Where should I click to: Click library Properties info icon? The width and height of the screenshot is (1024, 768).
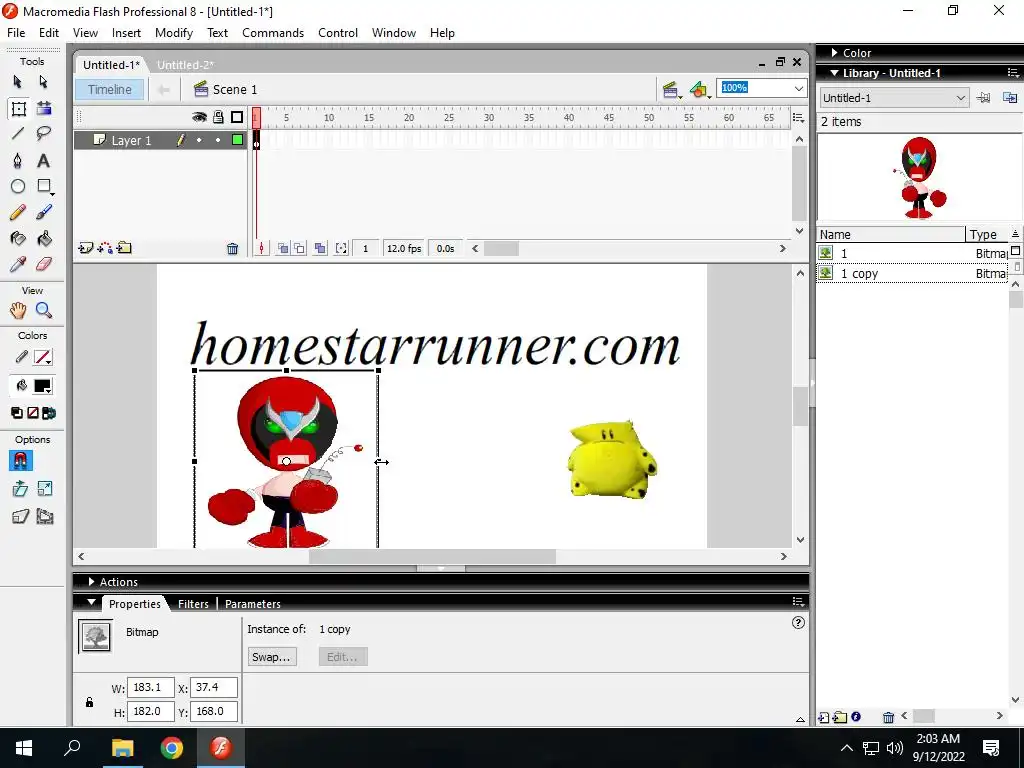tap(856, 716)
